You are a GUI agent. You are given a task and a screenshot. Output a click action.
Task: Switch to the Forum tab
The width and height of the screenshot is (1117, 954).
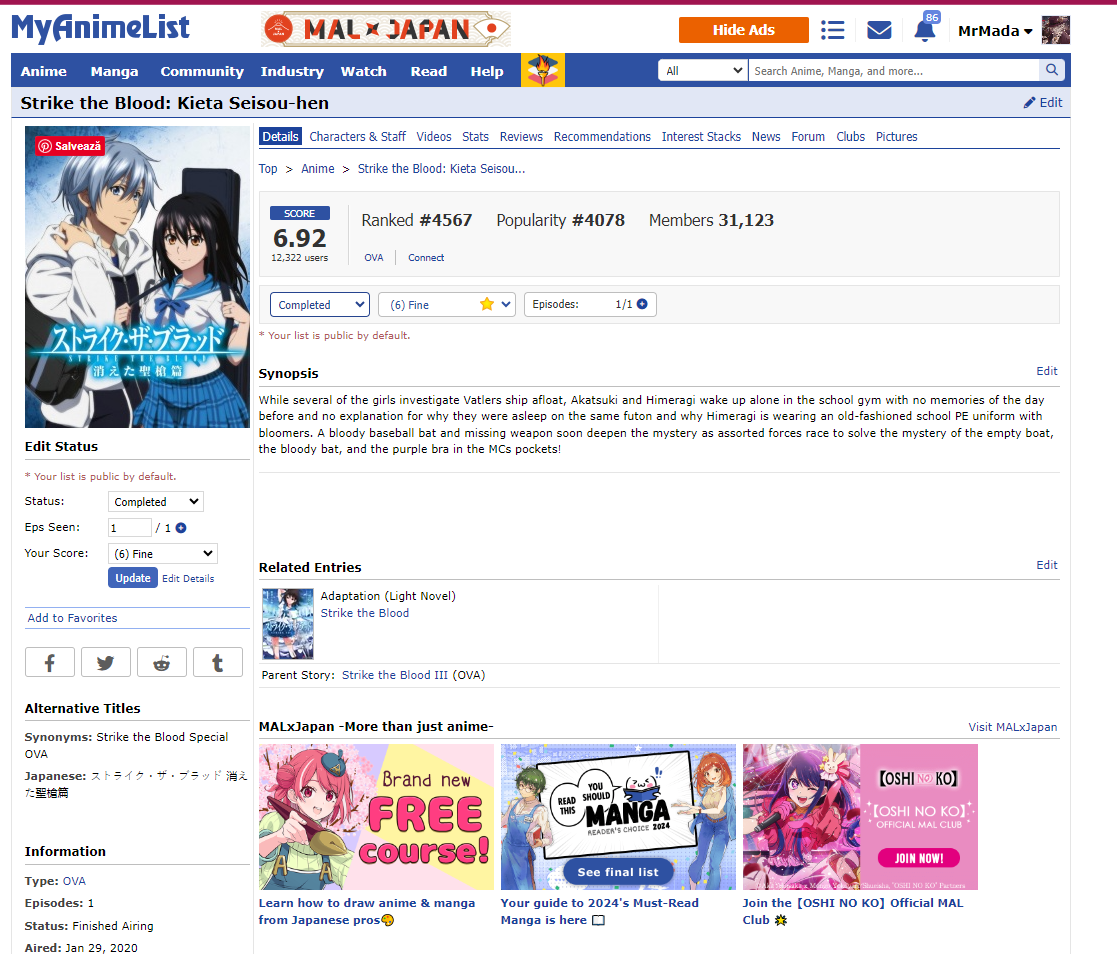point(808,136)
